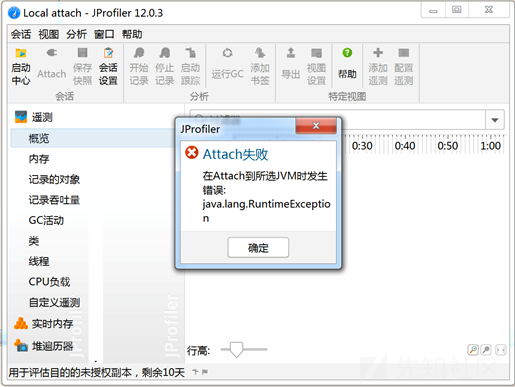Image resolution: width=515 pixels, height=387 pixels.
Task: Select 内存 in telemetry list
Action: coord(39,159)
